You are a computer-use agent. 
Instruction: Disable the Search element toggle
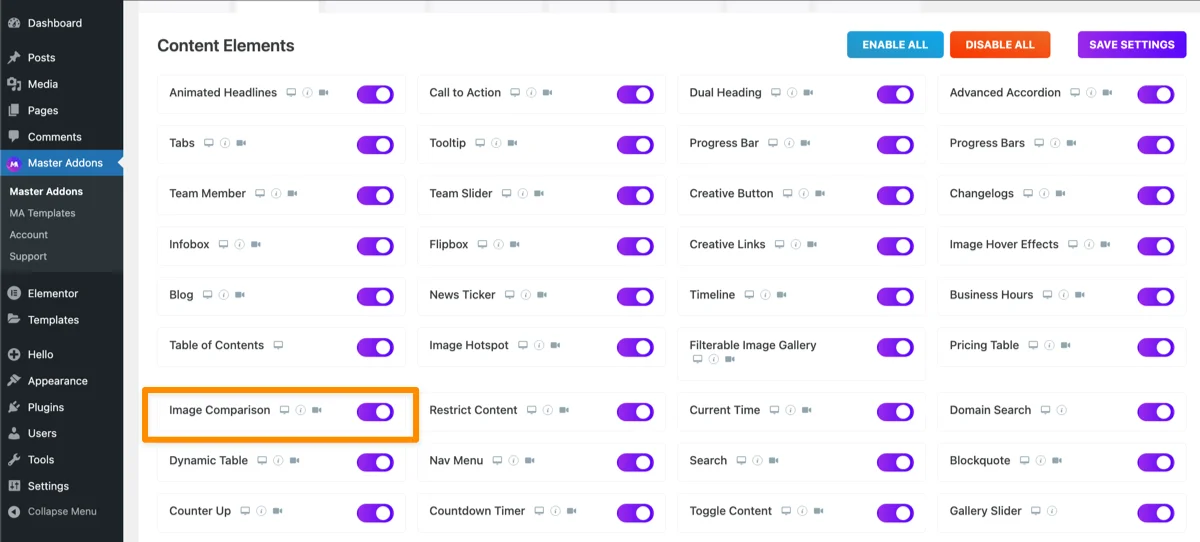point(895,462)
